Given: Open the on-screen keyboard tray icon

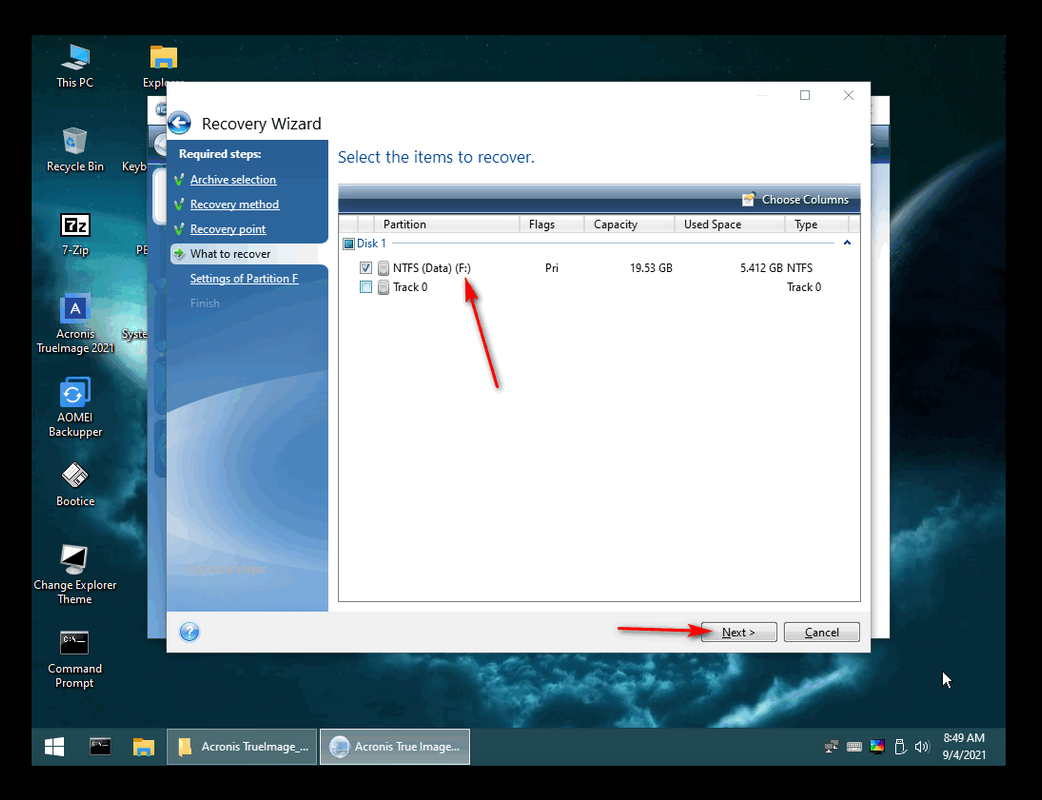Looking at the screenshot, I should (855, 747).
